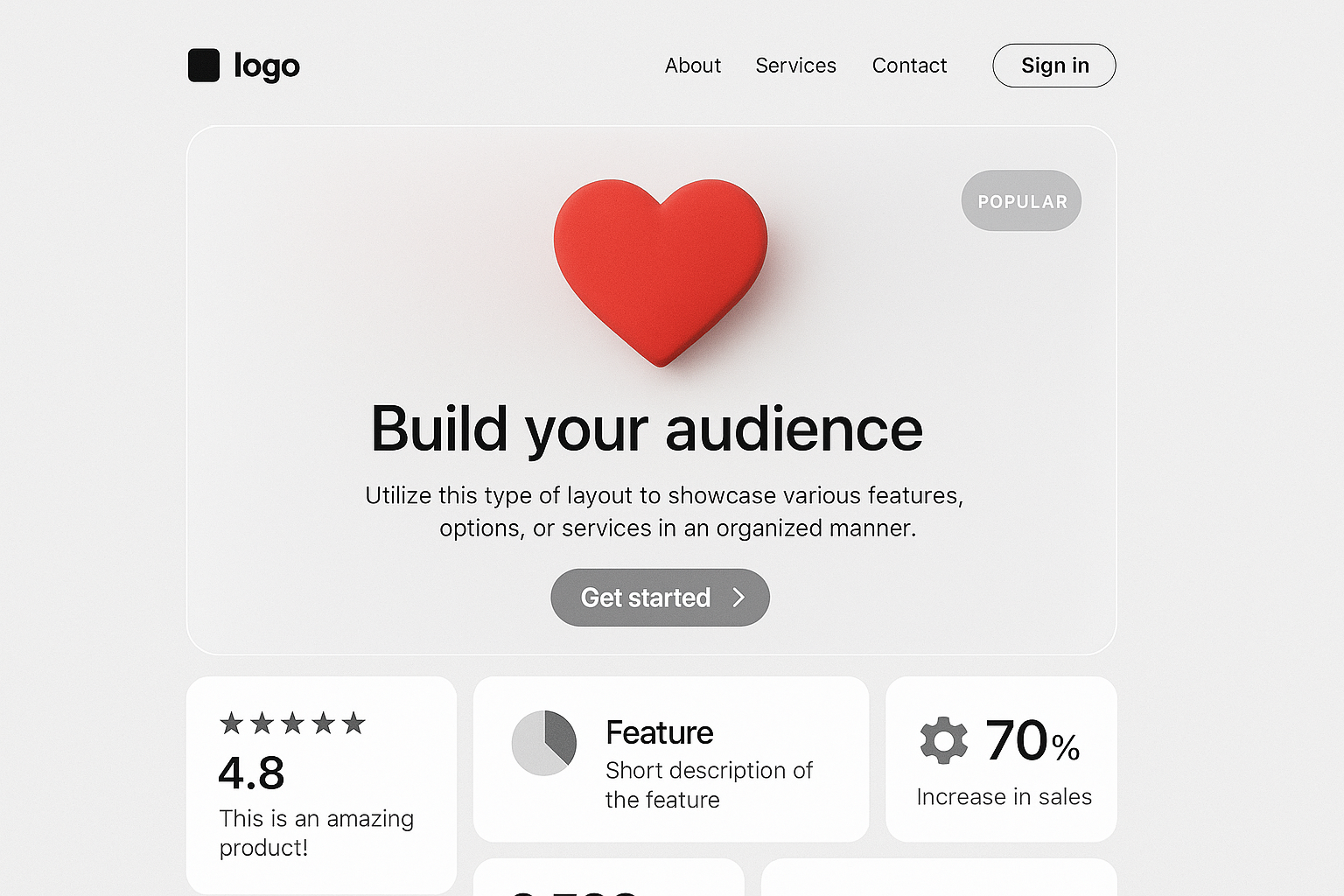
Task: Click the gear icon beside 70%
Action: pyautogui.click(x=943, y=740)
